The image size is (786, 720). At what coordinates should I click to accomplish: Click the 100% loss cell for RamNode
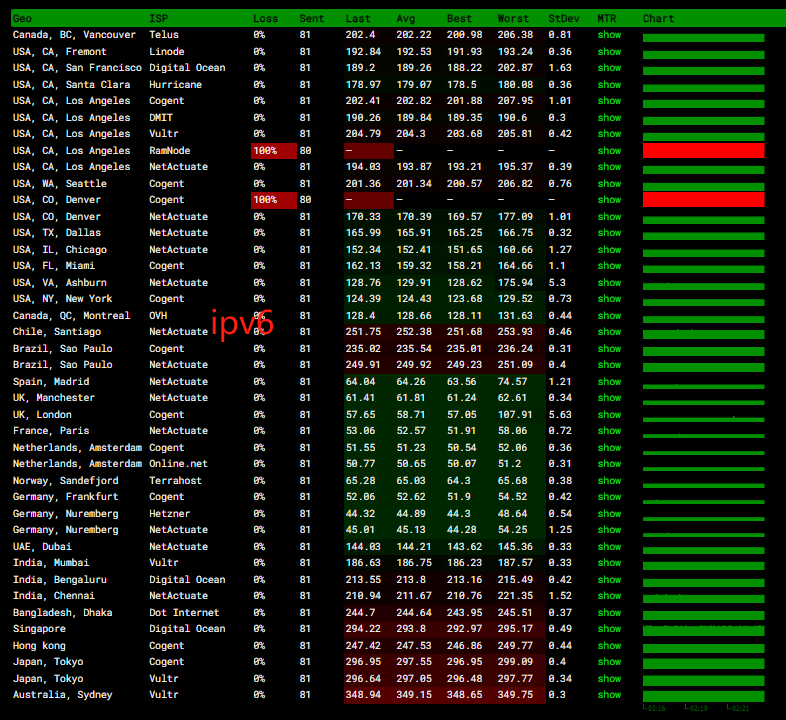tap(274, 150)
